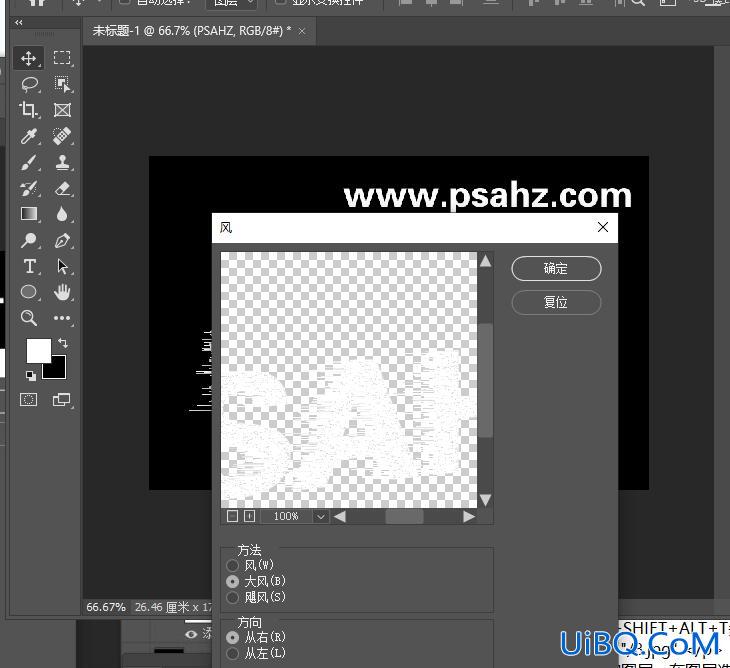
Task: Select the Horizontal Type tool
Action: [29, 266]
